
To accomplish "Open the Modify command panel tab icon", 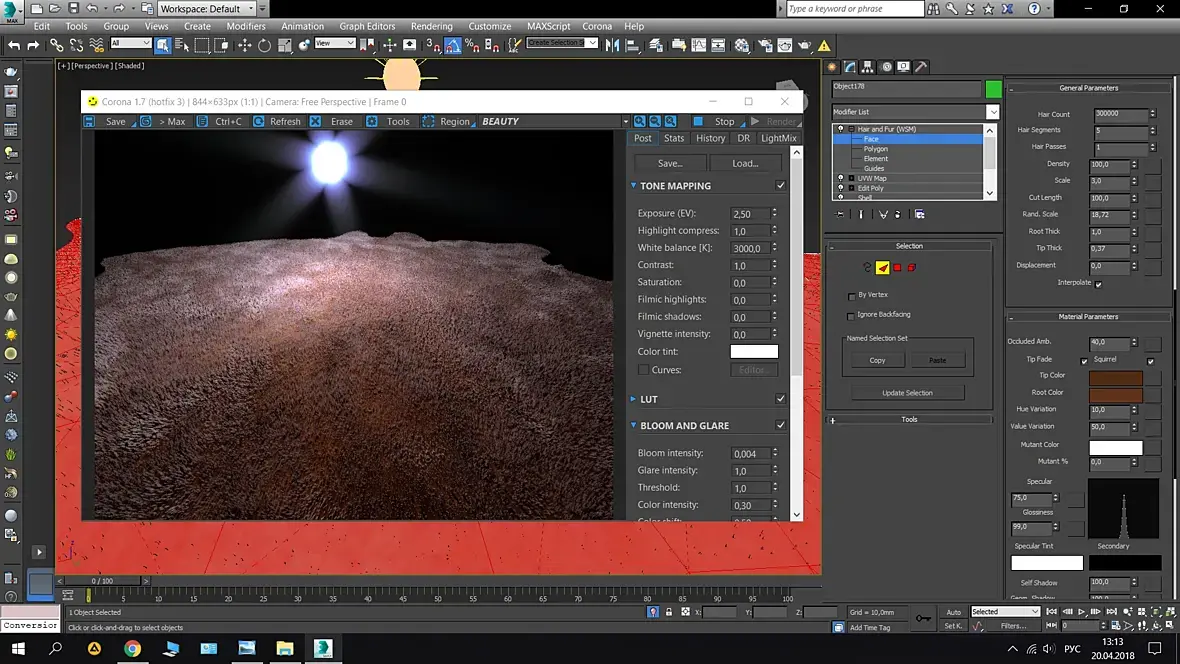I will tap(850, 67).
